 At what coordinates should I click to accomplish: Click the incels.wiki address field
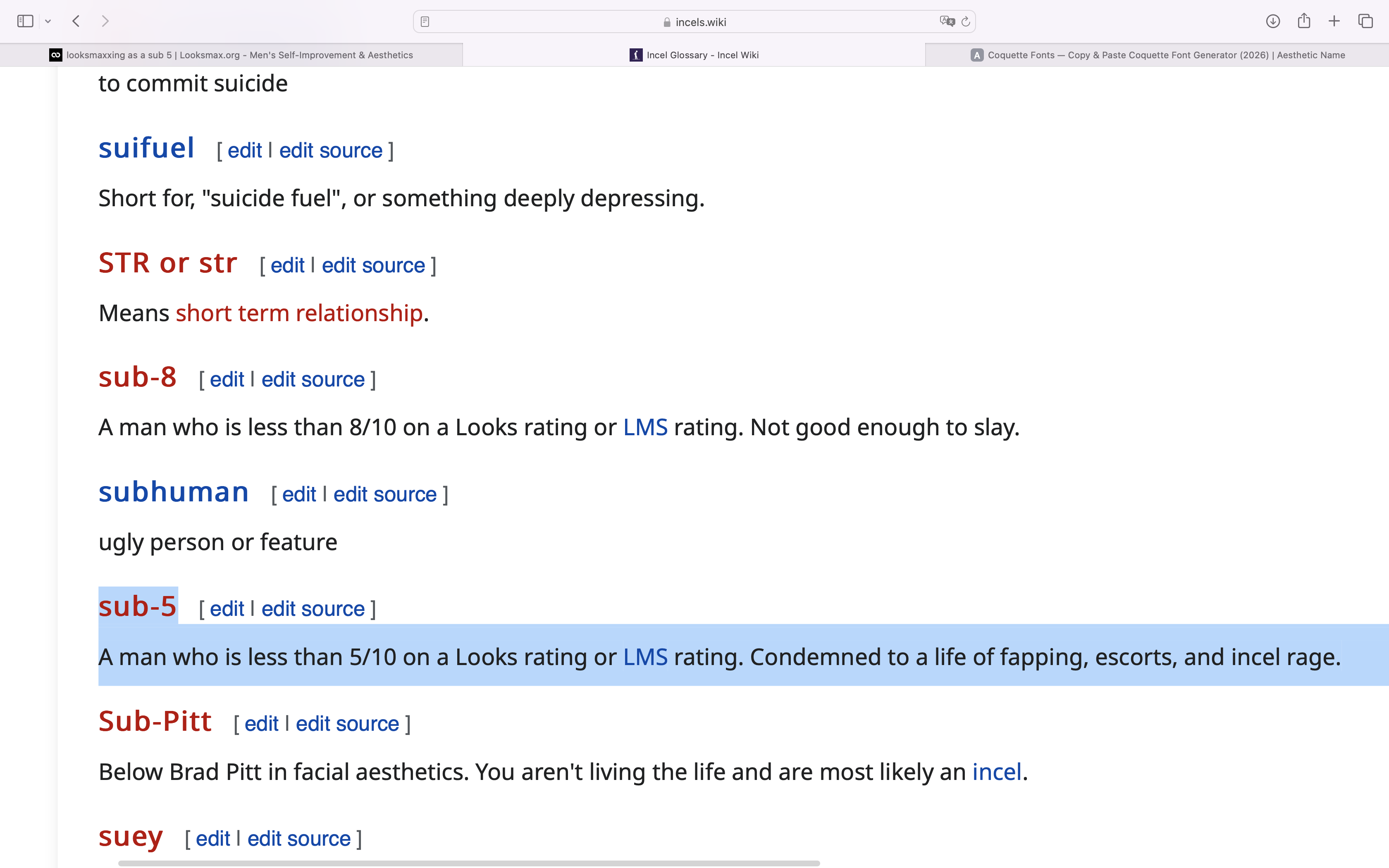click(x=694, y=22)
